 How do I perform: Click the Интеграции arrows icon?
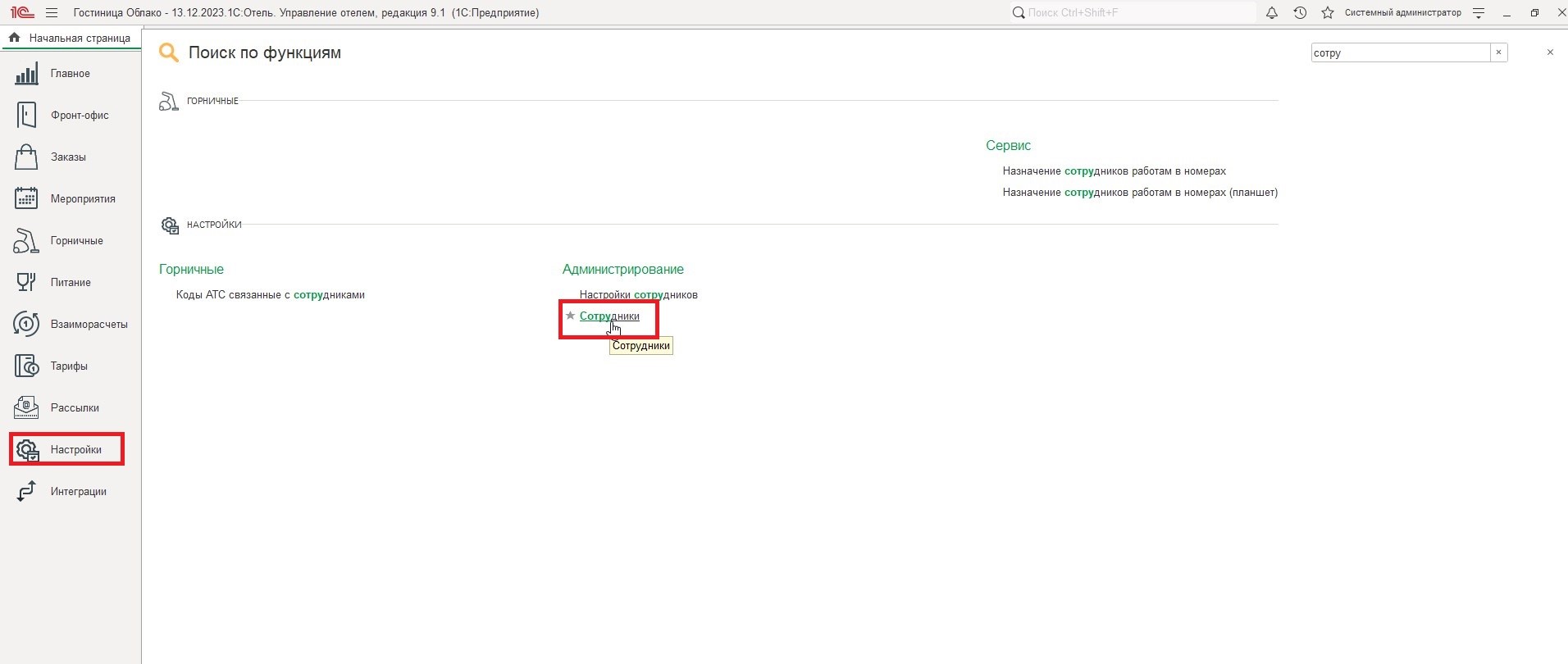(26, 492)
